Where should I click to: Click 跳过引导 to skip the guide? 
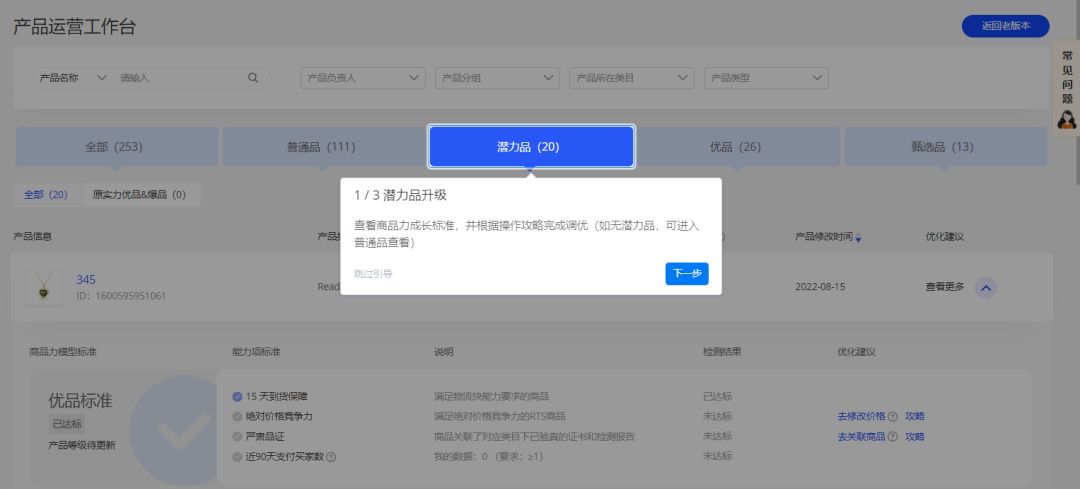tap(373, 273)
